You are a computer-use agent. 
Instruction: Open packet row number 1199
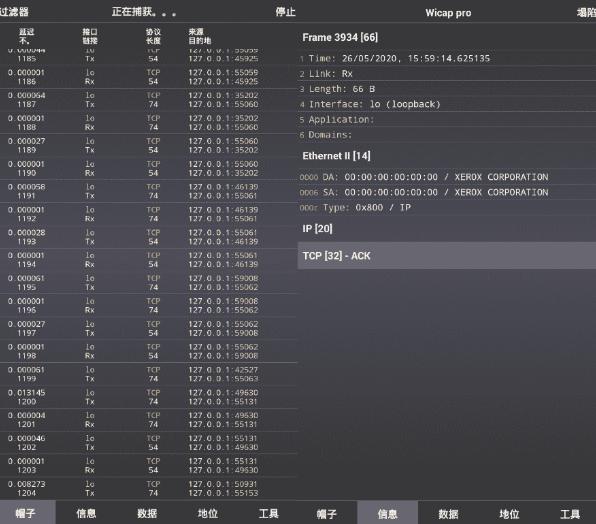[x=149, y=374]
